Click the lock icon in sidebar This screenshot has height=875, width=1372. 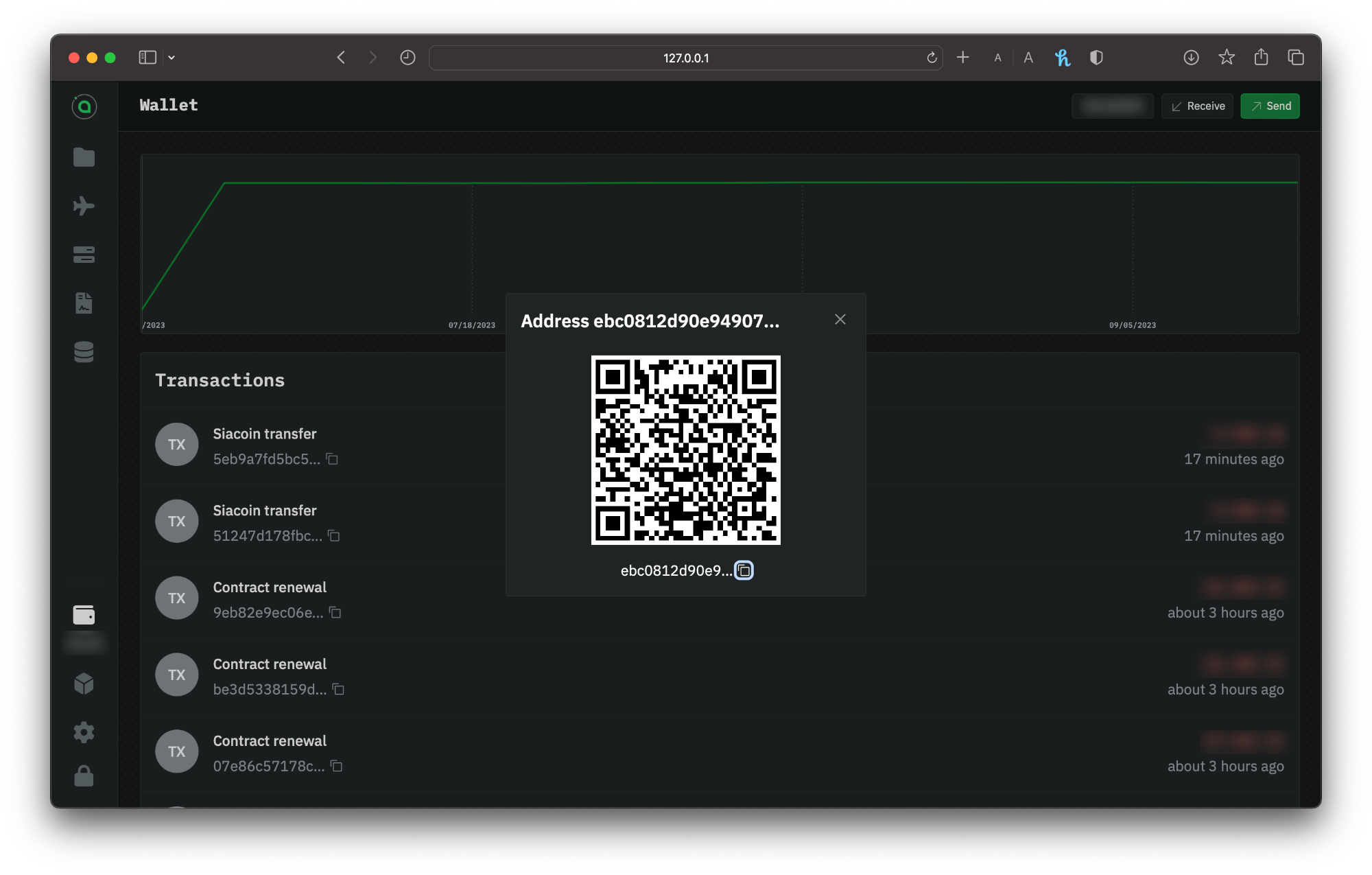84,776
